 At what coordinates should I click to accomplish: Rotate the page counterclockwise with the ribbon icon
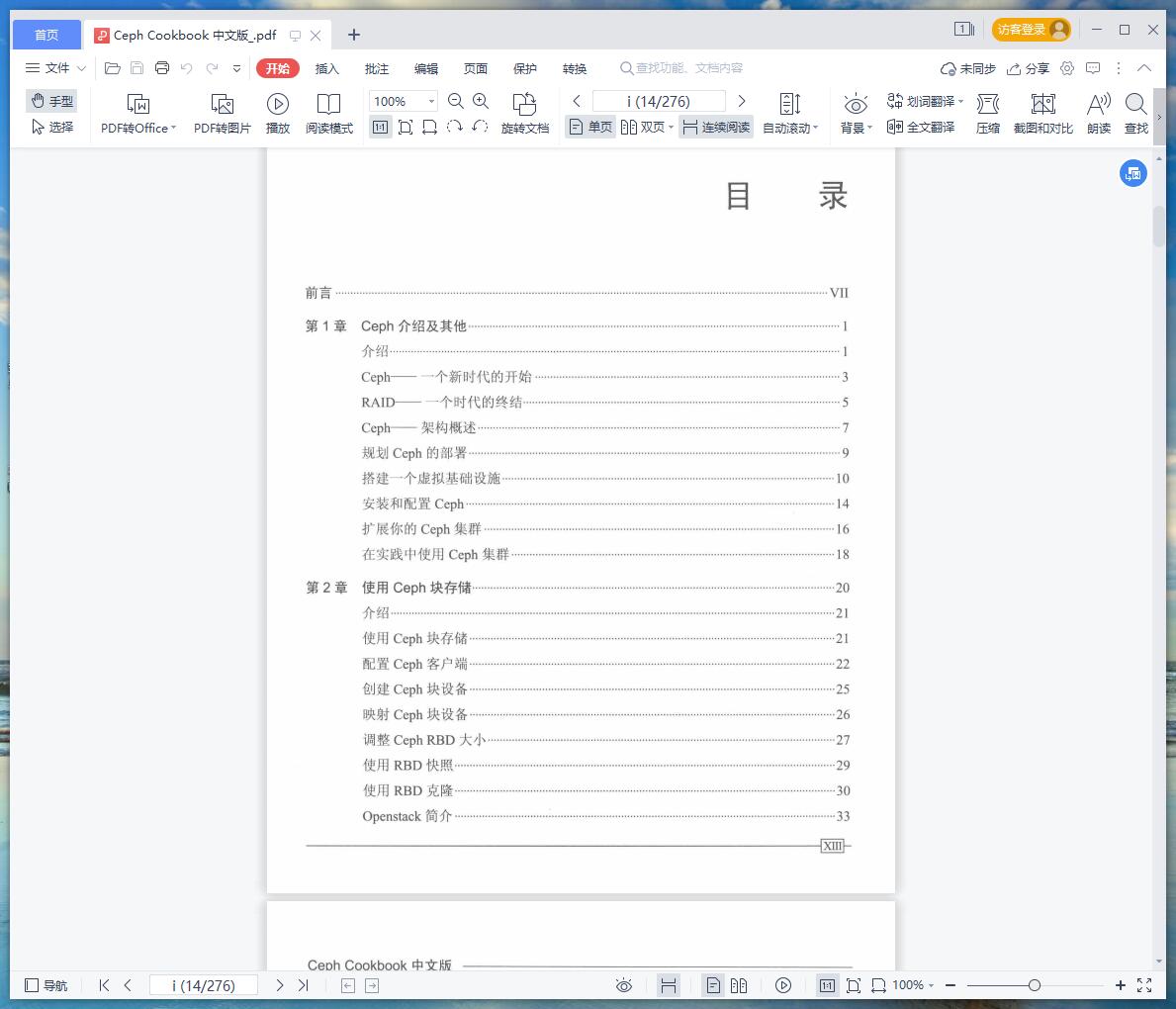pos(480,127)
